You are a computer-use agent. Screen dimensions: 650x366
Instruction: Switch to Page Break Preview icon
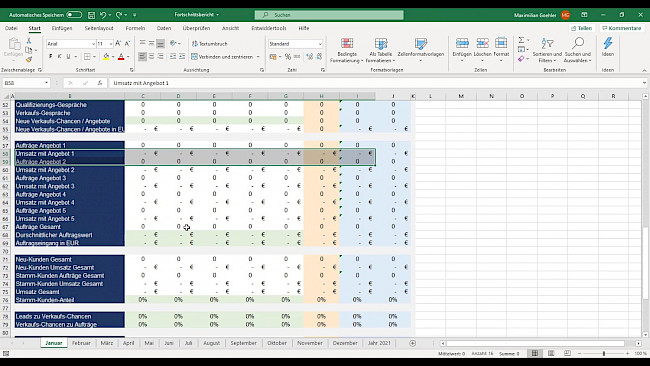click(567, 353)
